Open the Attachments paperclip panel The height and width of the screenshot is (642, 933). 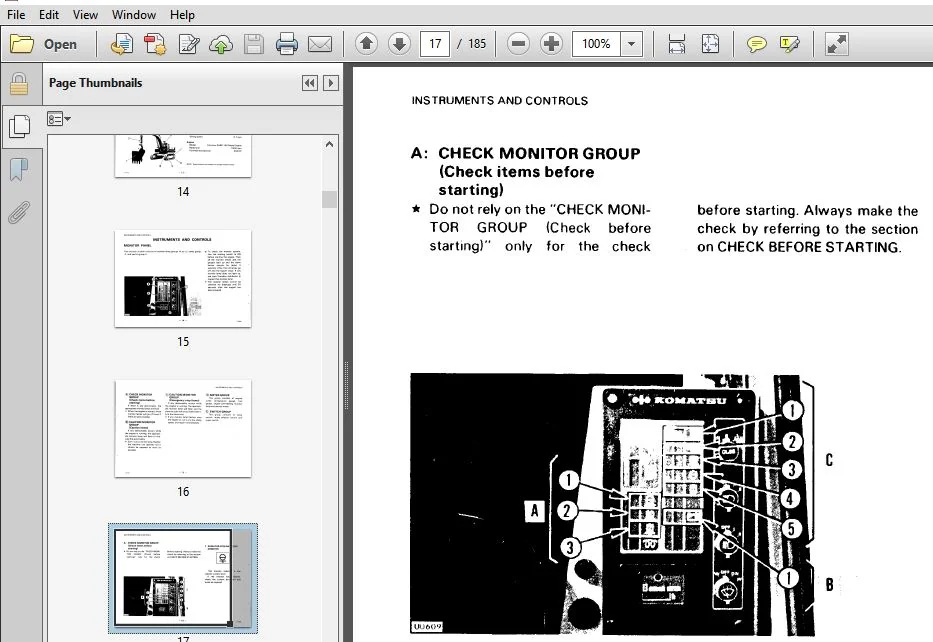[x=19, y=212]
